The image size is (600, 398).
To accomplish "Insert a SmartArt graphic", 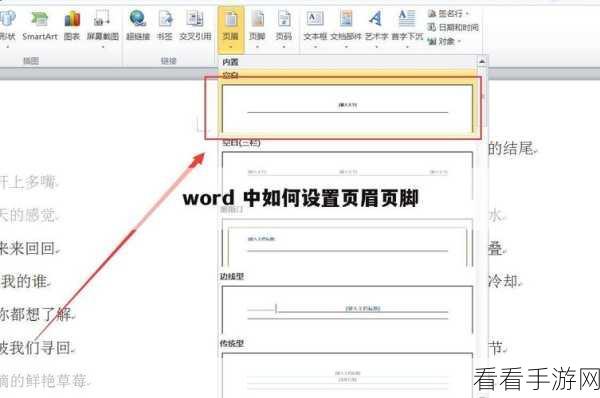I will 40,25.
